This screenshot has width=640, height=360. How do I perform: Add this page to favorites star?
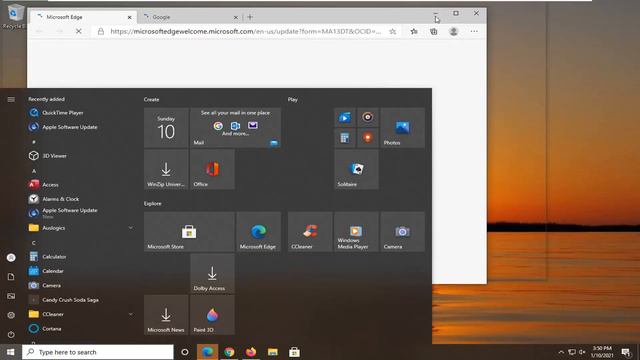[392, 31]
